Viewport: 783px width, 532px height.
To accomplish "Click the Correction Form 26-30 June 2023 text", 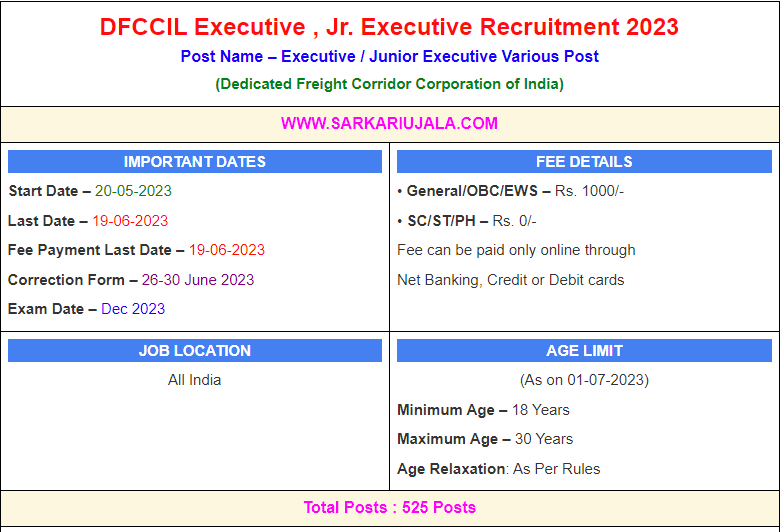I will click(198, 280).
